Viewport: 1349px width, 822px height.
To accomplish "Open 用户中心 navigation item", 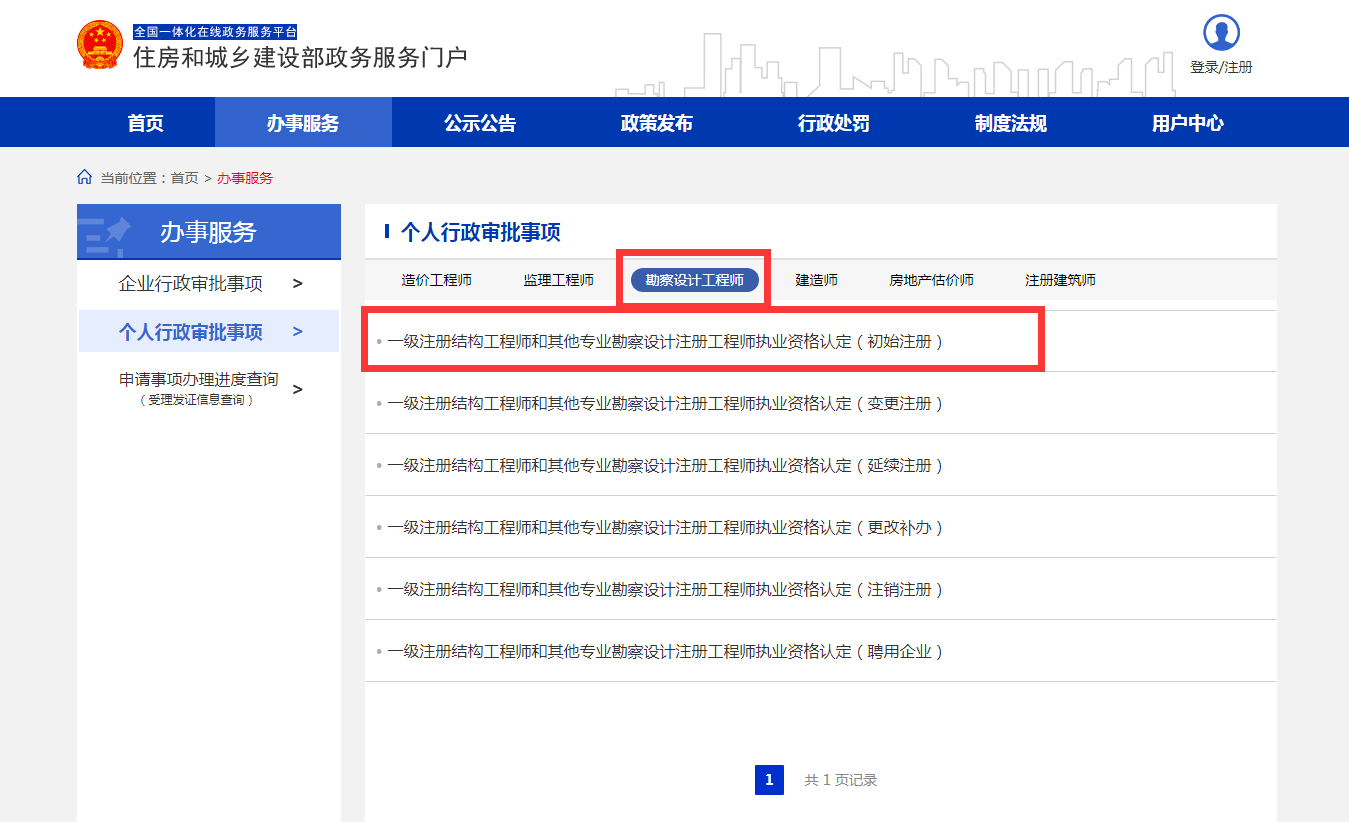I will click(1188, 123).
